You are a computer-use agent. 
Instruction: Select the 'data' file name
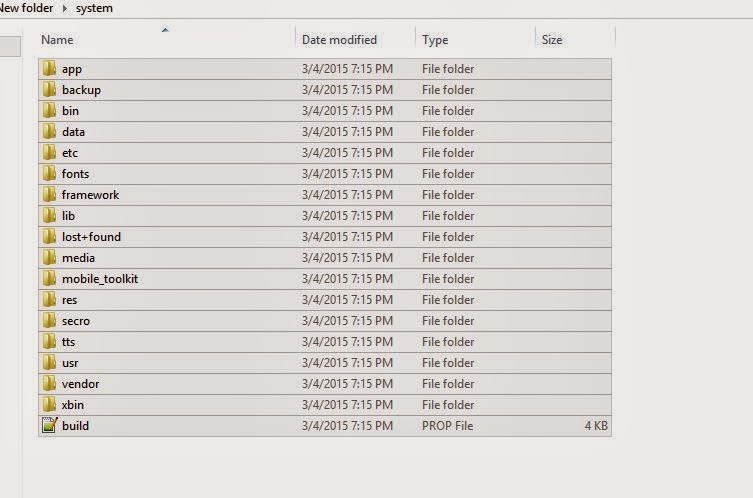pyautogui.click(x=73, y=132)
